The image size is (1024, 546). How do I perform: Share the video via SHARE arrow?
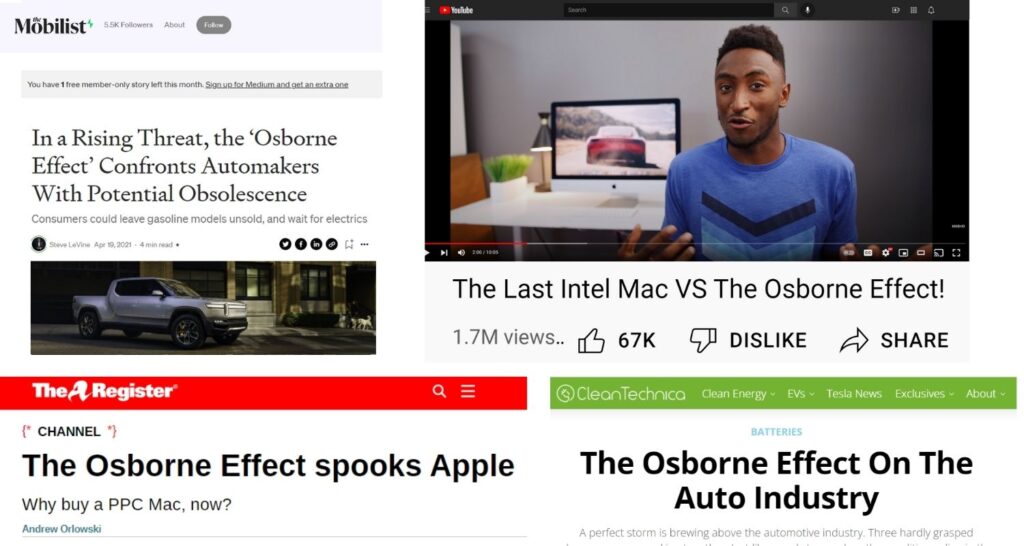pos(854,340)
